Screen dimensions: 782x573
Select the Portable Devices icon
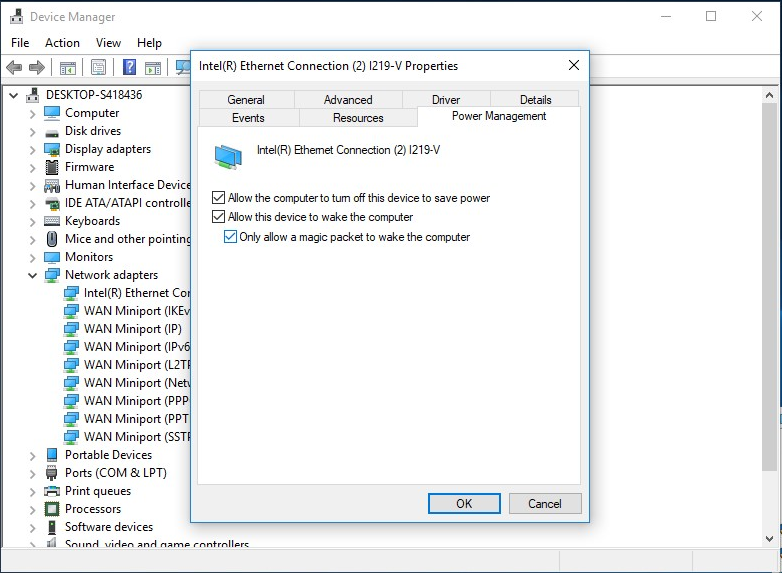click(52, 455)
